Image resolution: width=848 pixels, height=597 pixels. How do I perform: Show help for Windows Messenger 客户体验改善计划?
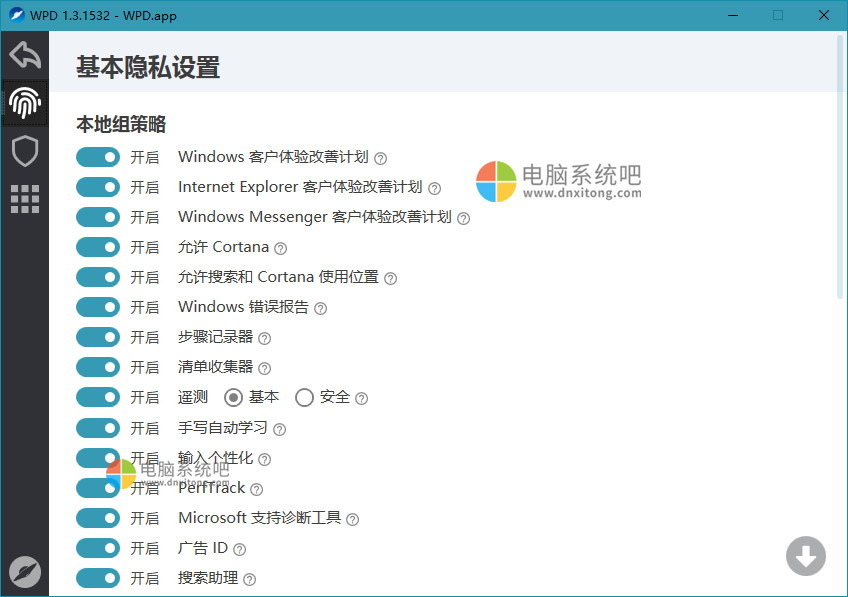pos(463,218)
